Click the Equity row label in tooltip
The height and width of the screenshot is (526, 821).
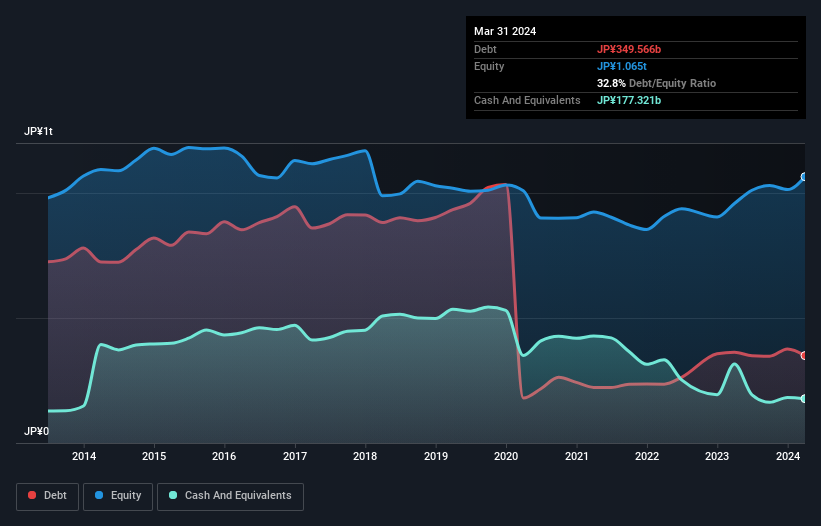click(x=489, y=66)
